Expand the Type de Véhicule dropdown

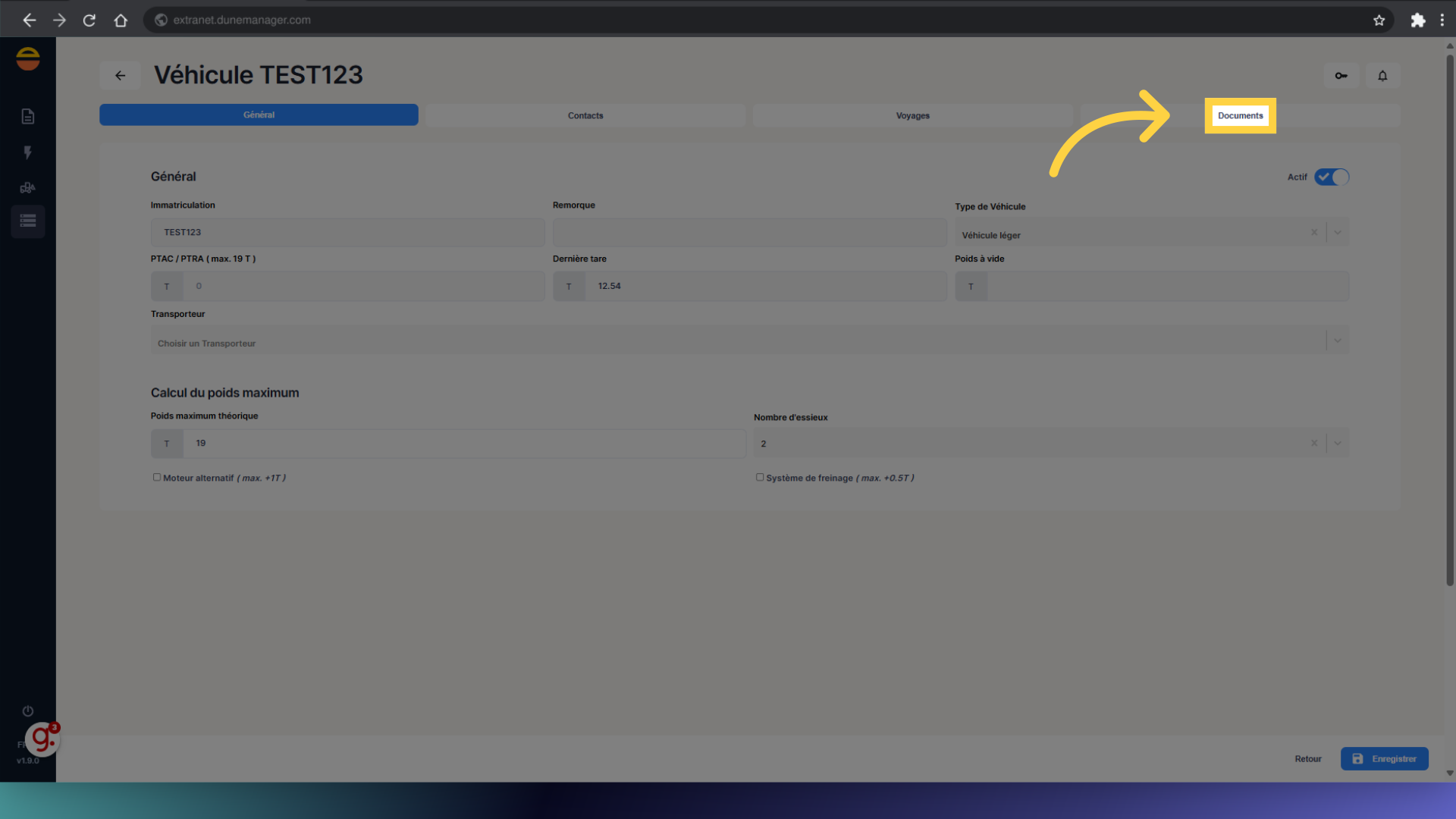tap(1338, 233)
